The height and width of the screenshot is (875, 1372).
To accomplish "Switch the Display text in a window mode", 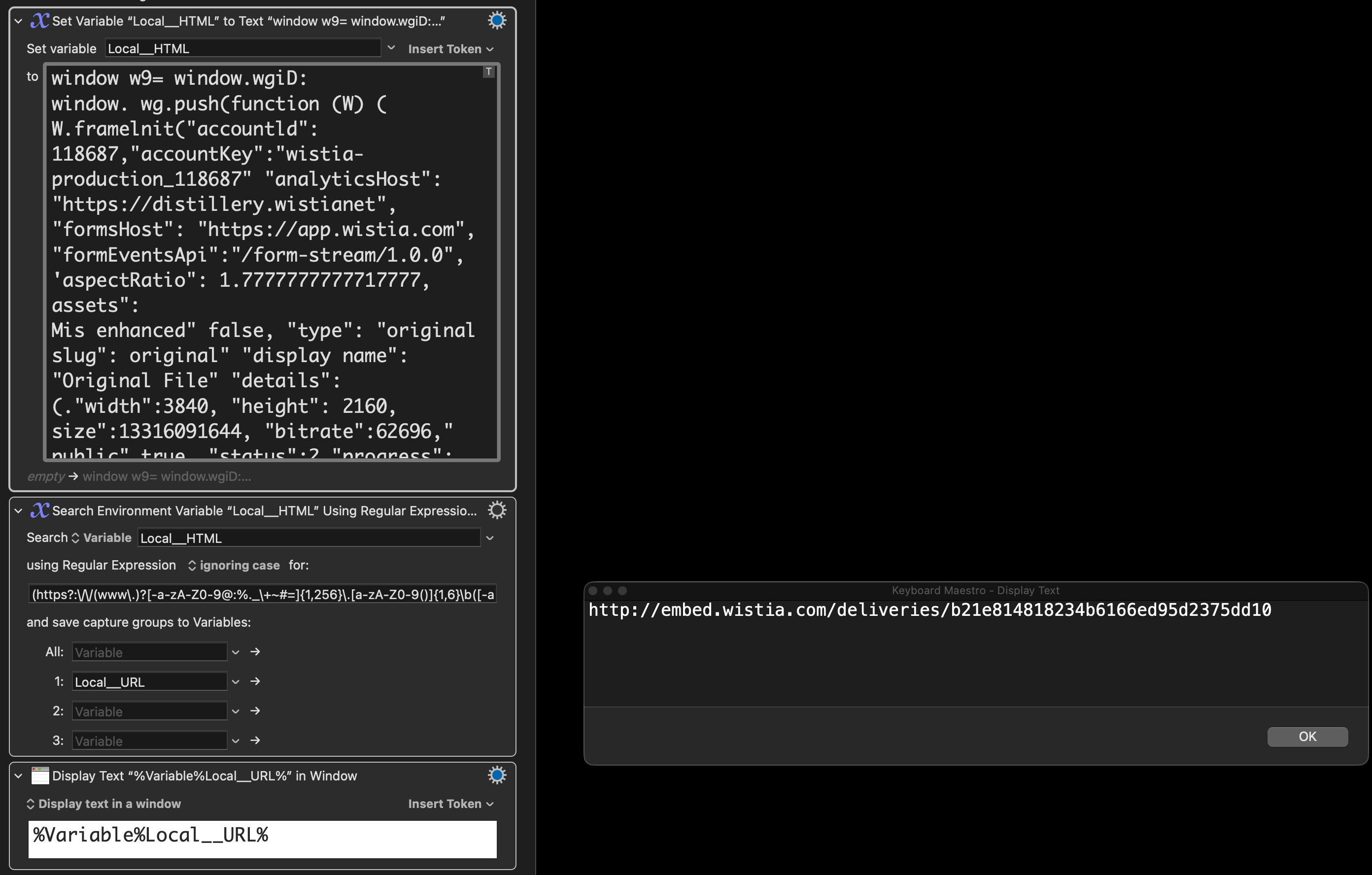I will [x=103, y=804].
